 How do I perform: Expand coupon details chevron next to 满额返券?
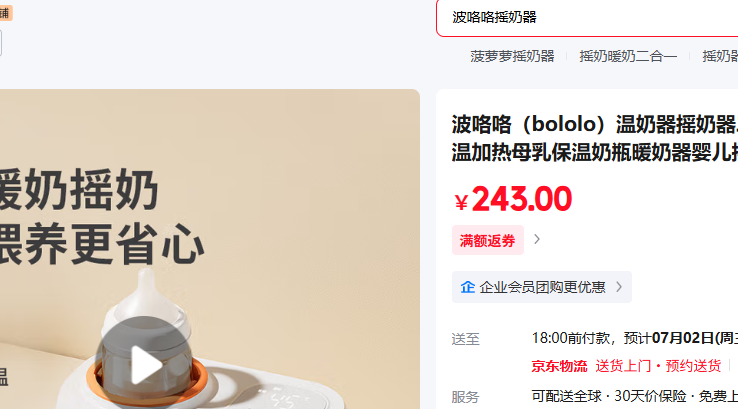tap(537, 240)
